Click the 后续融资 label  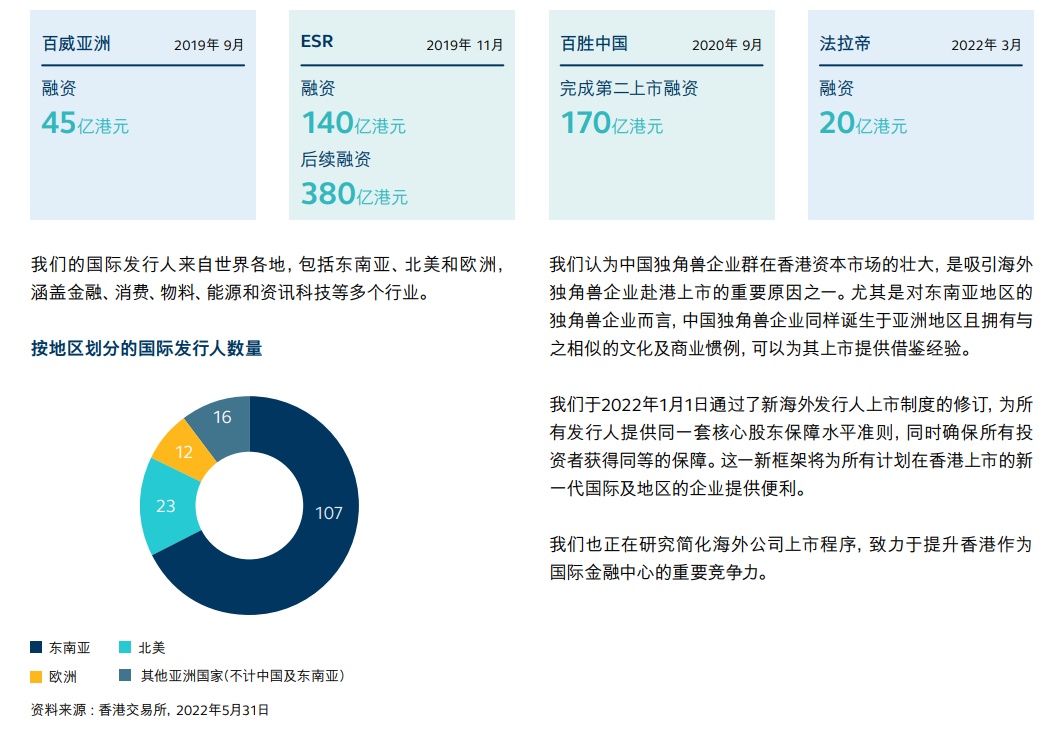336,159
